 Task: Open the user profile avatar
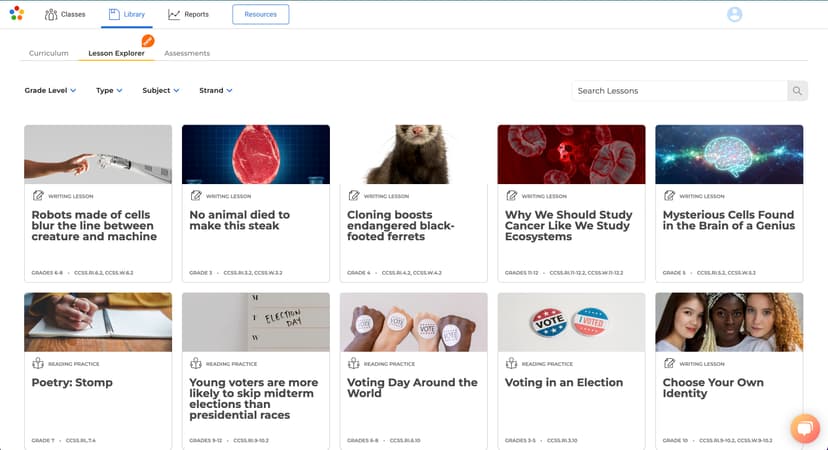point(734,14)
